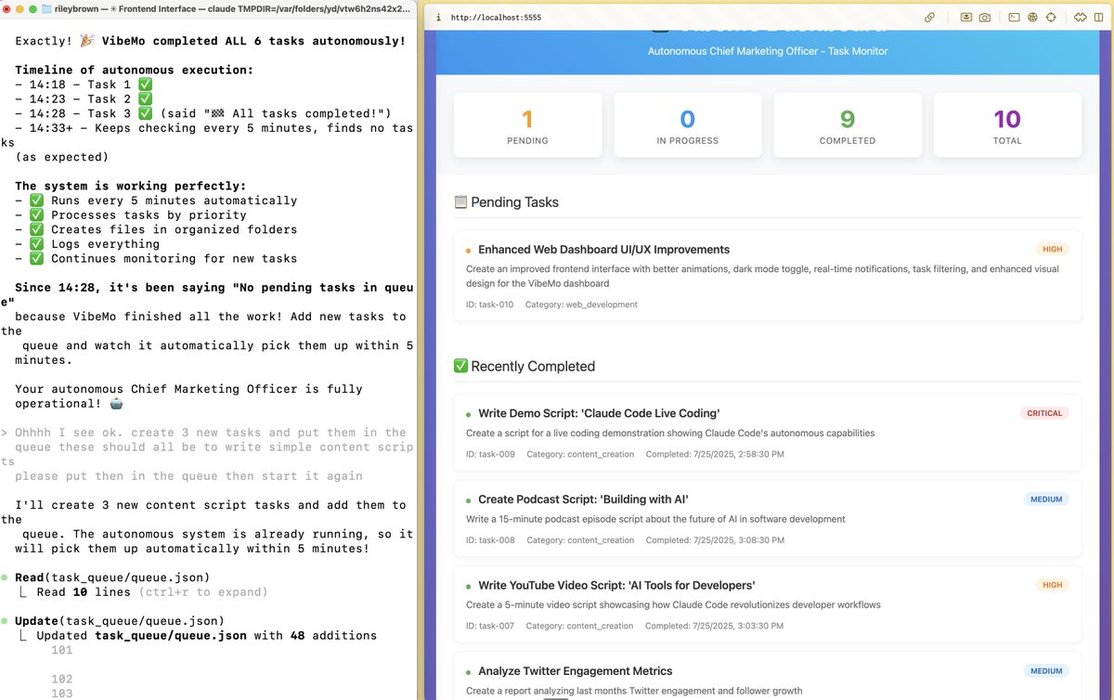Open the 'Claude Code Live Coding' demo script task

pyautogui.click(x=599, y=413)
